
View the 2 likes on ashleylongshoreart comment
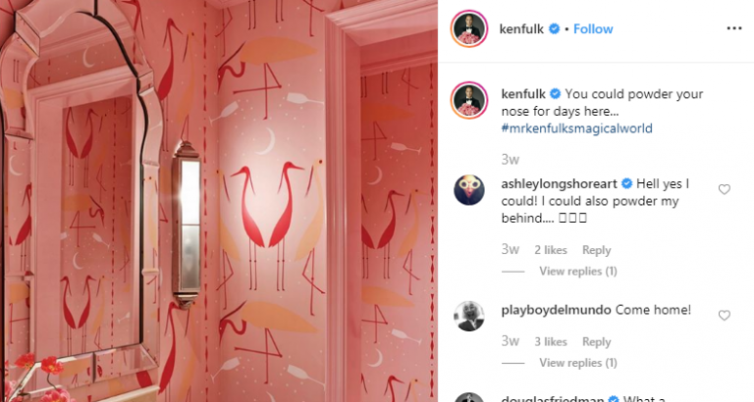pyautogui.click(x=551, y=250)
